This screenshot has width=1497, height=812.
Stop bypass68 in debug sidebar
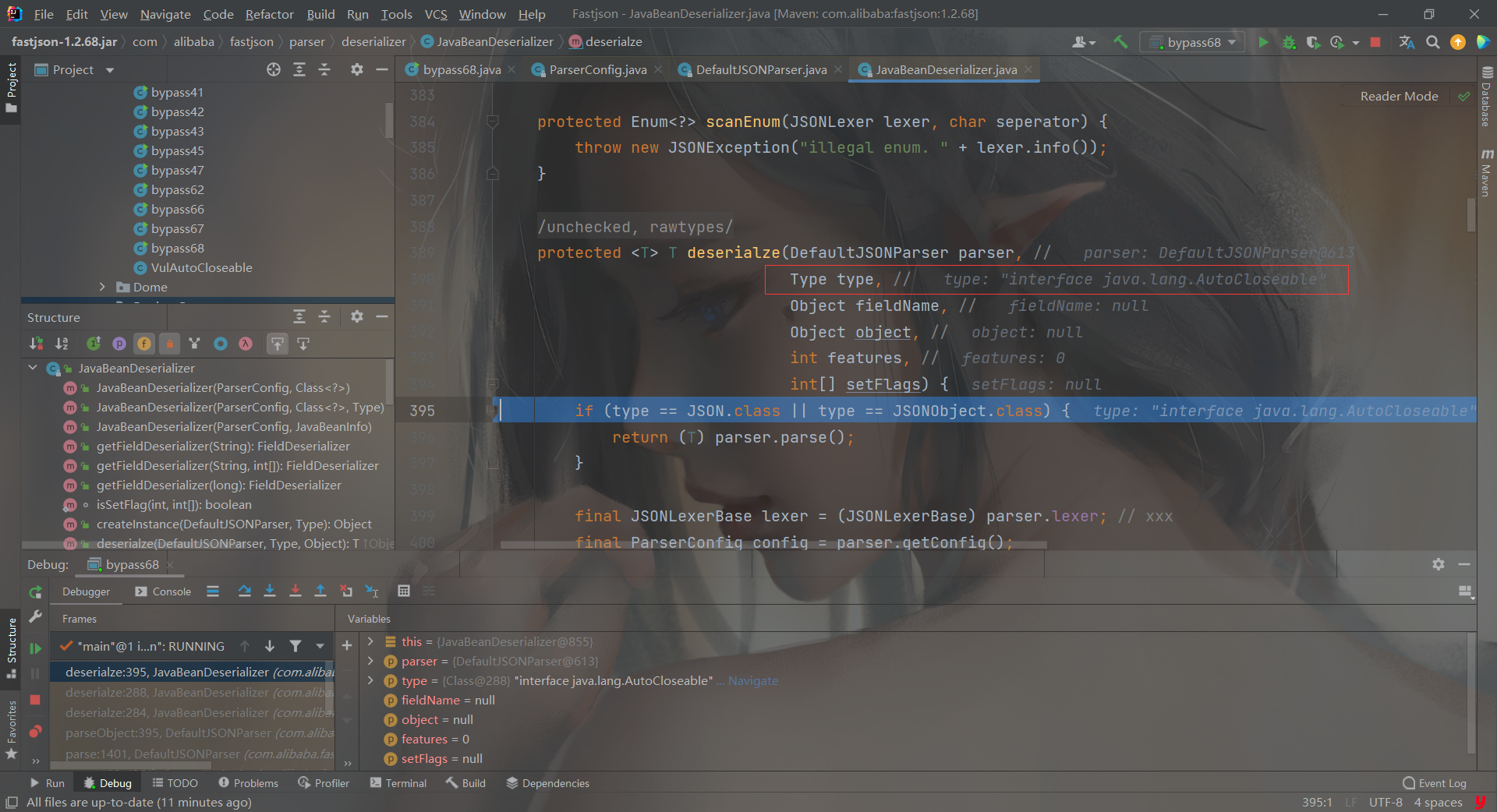tap(35, 700)
